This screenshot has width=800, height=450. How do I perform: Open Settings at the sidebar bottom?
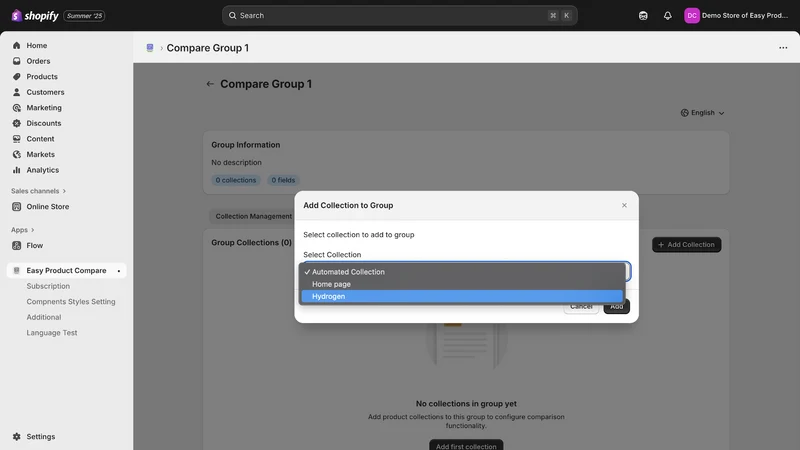(x=40, y=437)
